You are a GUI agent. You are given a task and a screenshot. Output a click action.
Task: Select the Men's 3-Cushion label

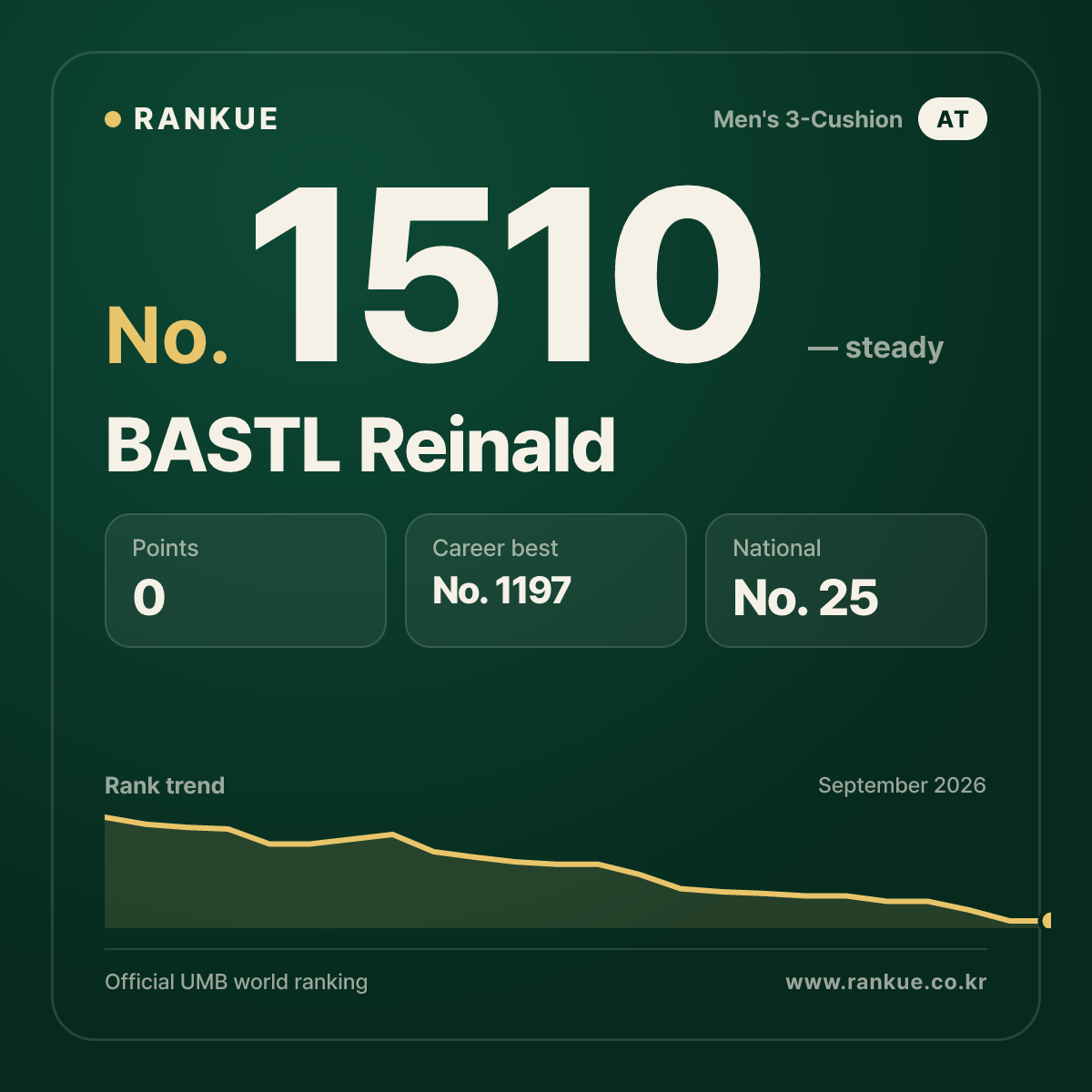[808, 119]
